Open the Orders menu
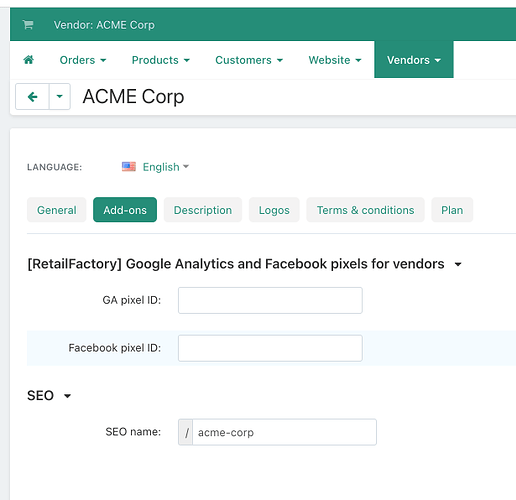The image size is (516, 500). pyautogui.click(x=83, y=60)
